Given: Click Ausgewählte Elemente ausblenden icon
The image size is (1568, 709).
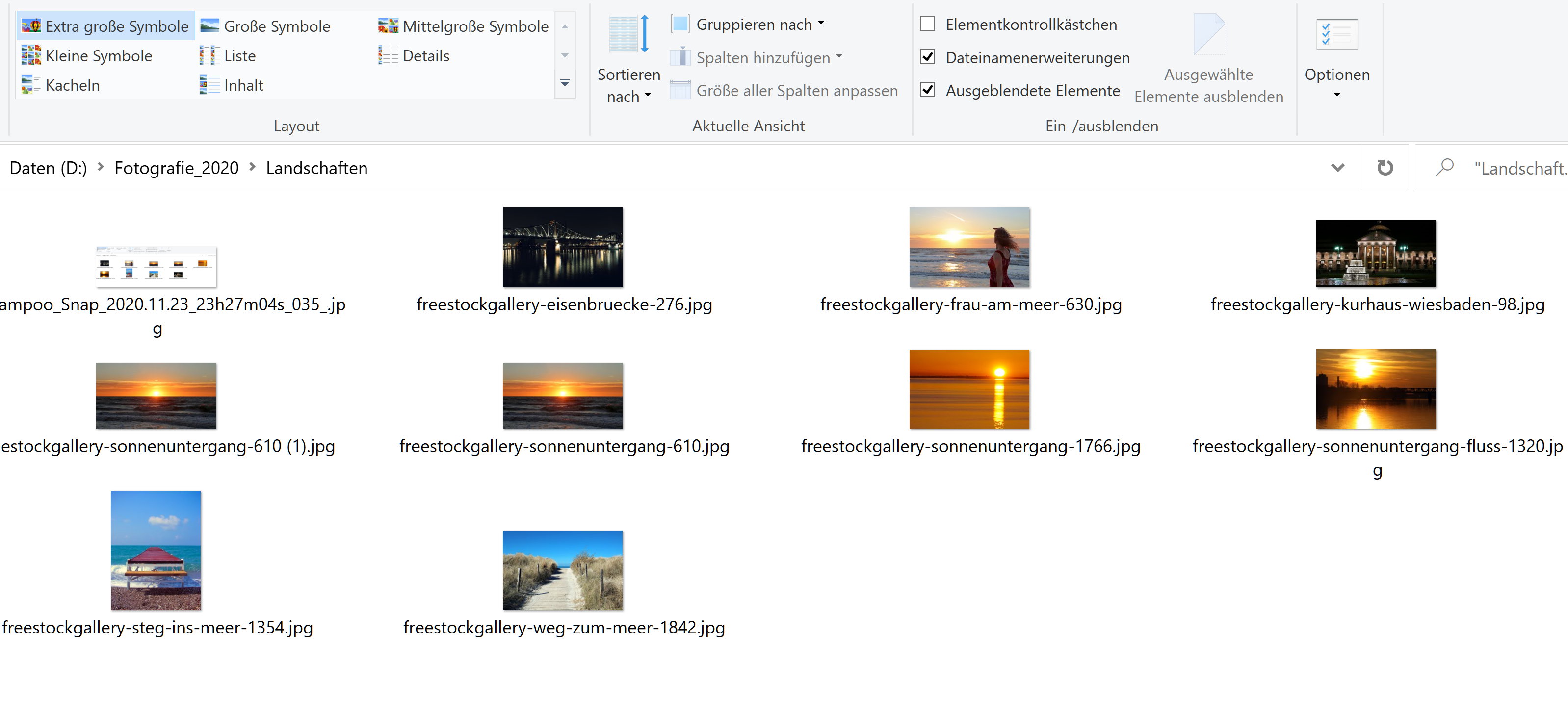Looking at the screenshot, I should pyautogui.click(x=1208, y=35).
